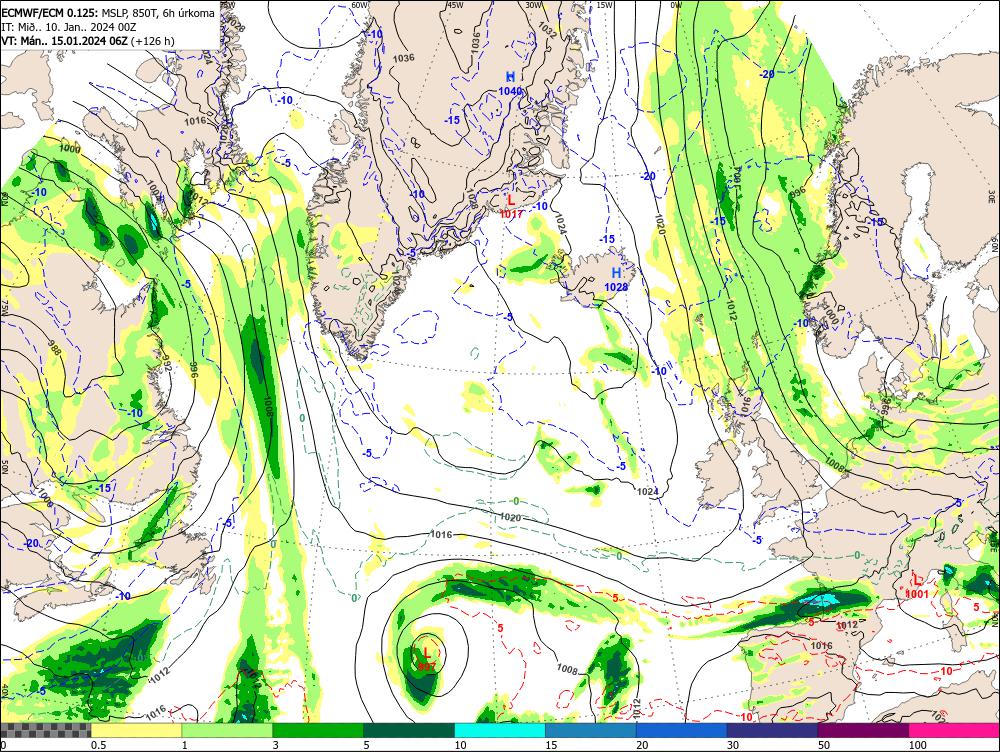This screenshot has width=1000, height=752.
Task: Click the blue '-20' temperature label in the top right
Action: [x=767, y=74]
